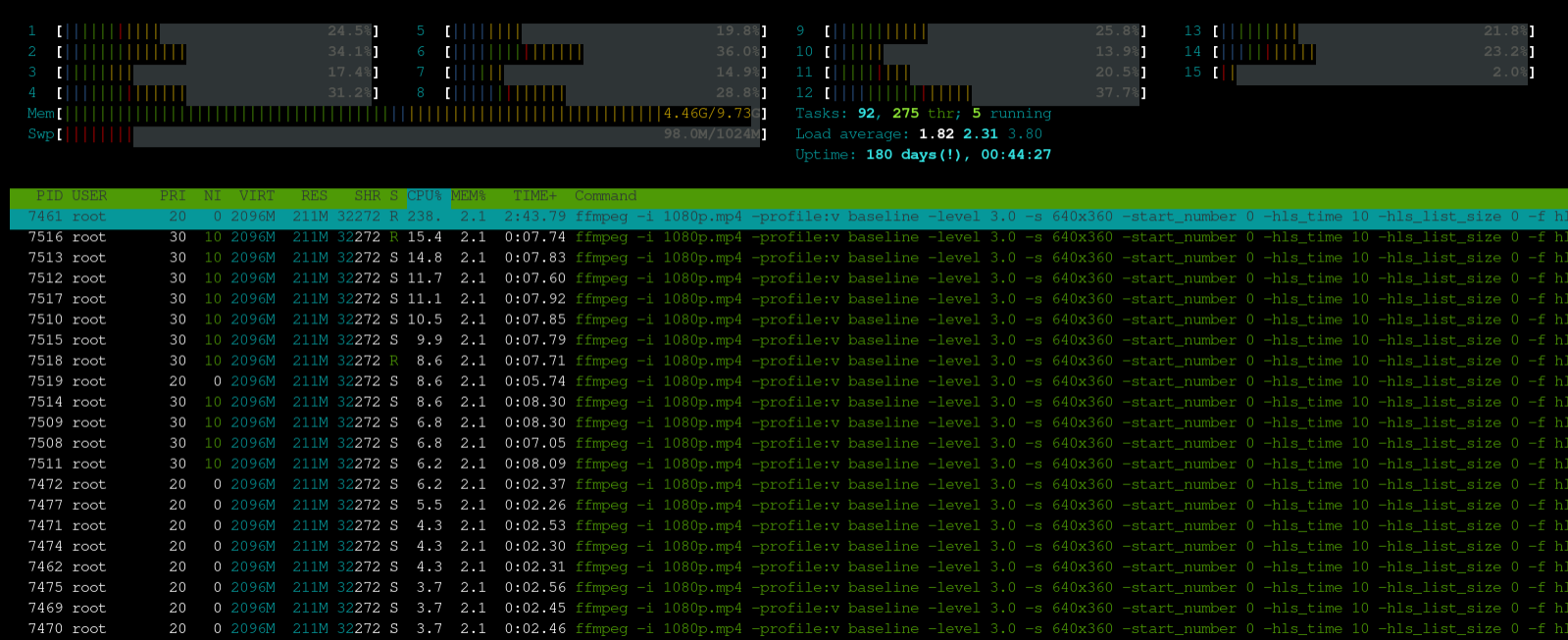Click the TIME+ column header
The width and height of the screenshot is (1568, 640).
534,196
